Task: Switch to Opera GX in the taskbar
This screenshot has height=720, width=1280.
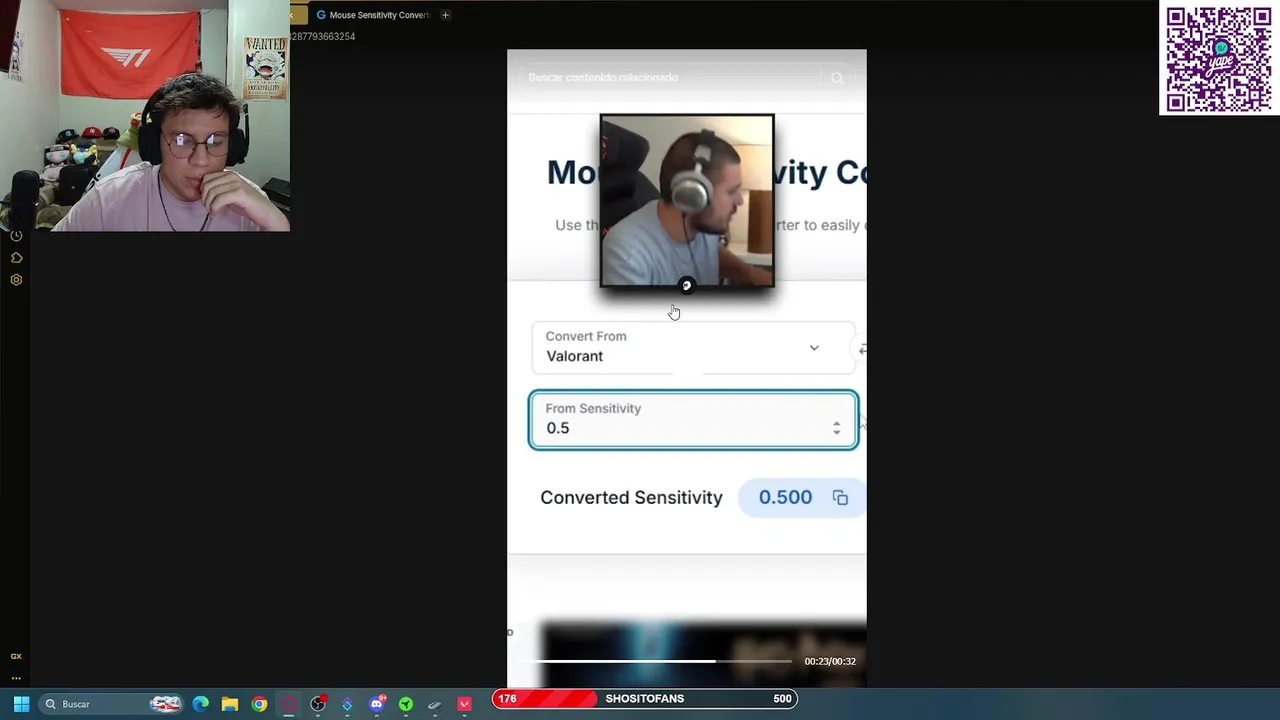Action: point(289,704)
